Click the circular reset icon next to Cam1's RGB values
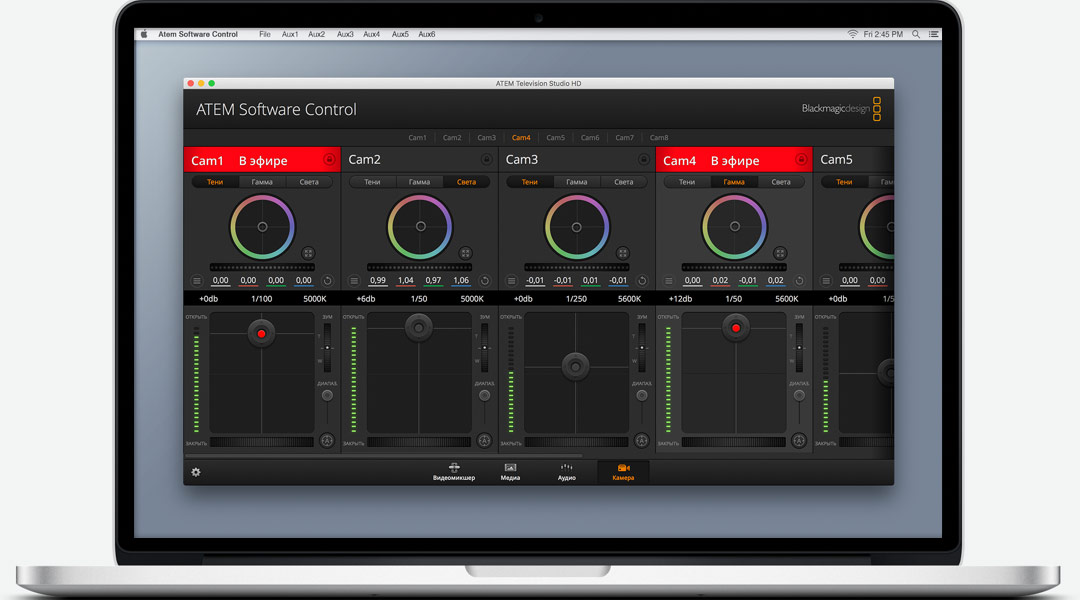Viewport: 1080px width, 600px height. pyautogui.click(x=328, y=280)
